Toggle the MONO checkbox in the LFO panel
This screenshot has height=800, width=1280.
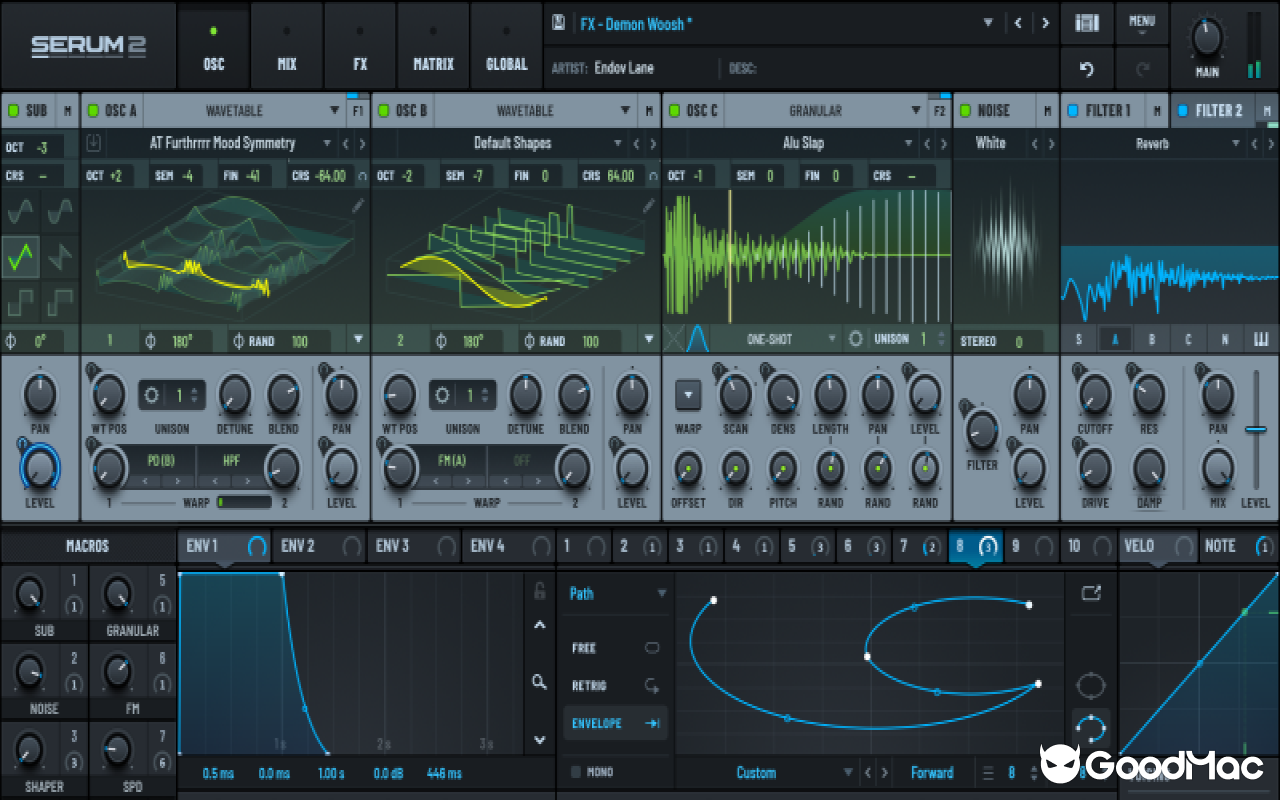click(574, 772)
